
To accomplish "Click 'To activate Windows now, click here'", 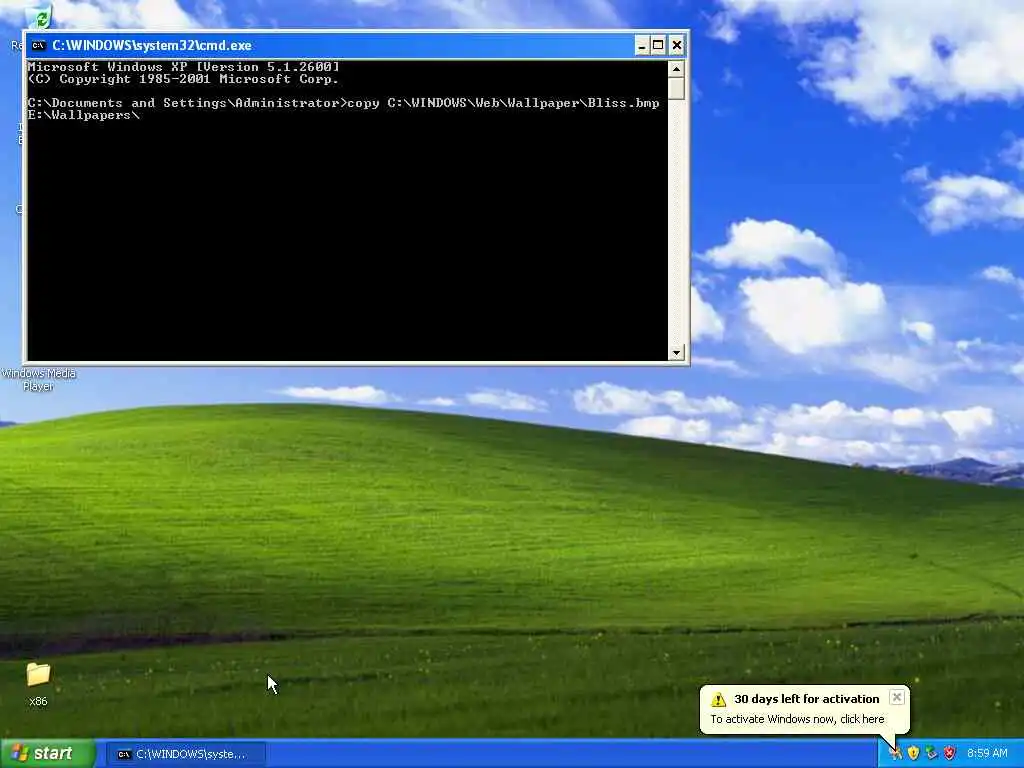I will coord(797,719).
